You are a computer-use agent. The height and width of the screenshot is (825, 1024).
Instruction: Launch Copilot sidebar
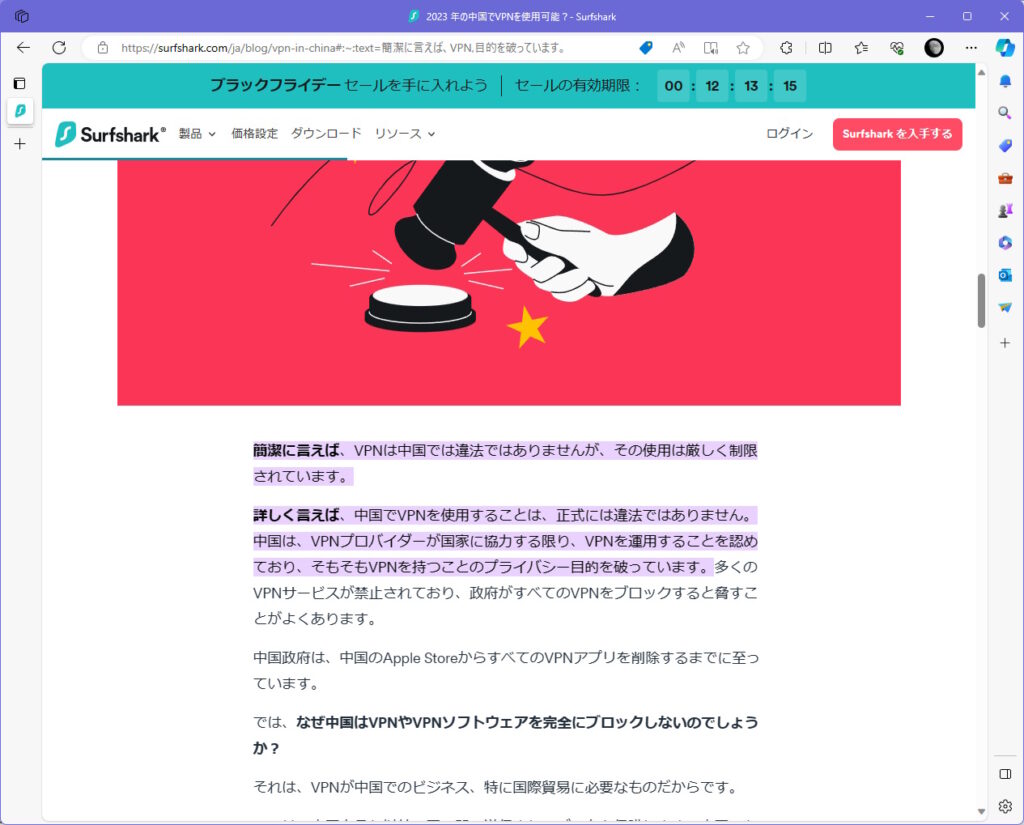1005,48
